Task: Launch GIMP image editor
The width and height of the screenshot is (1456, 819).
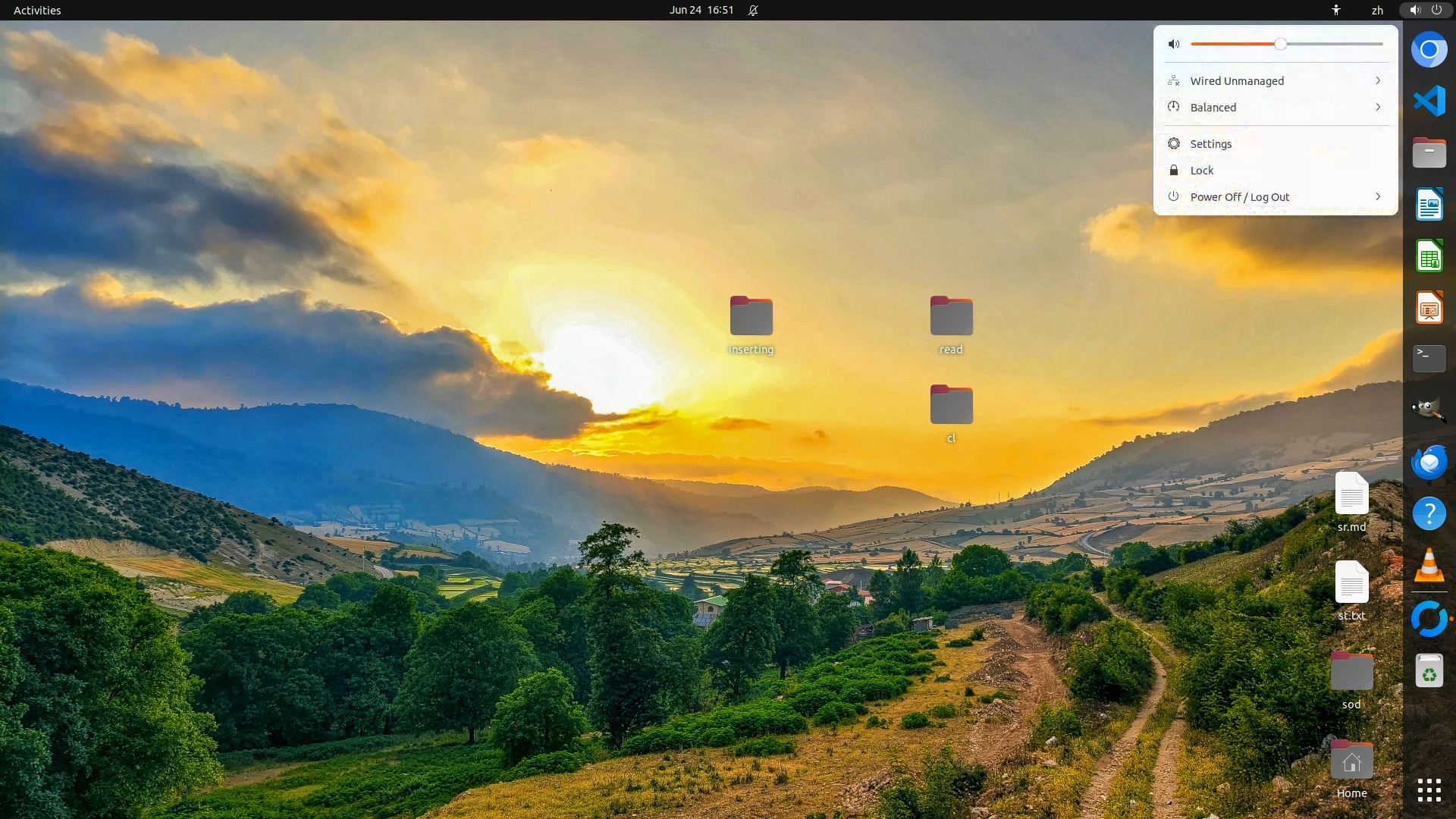Action: (x=1429, y=410)
